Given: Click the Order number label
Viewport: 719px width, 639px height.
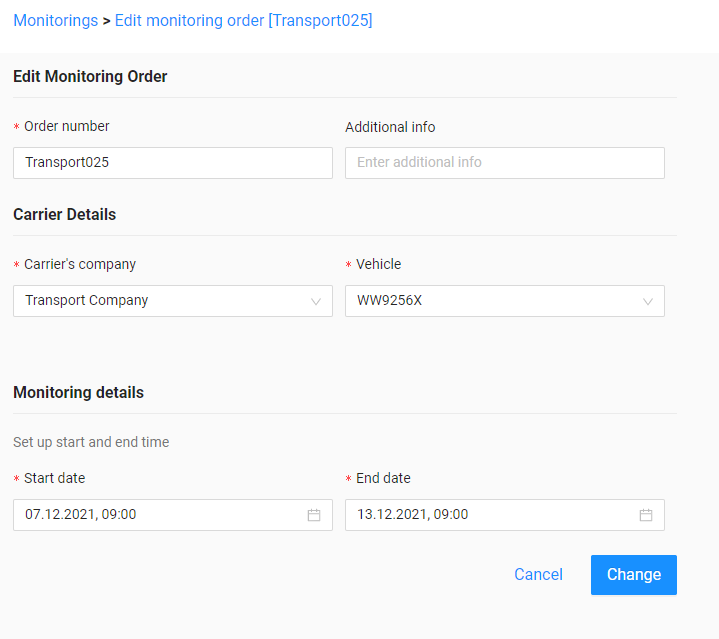Looking at the screenshot, I should [66, 126].
